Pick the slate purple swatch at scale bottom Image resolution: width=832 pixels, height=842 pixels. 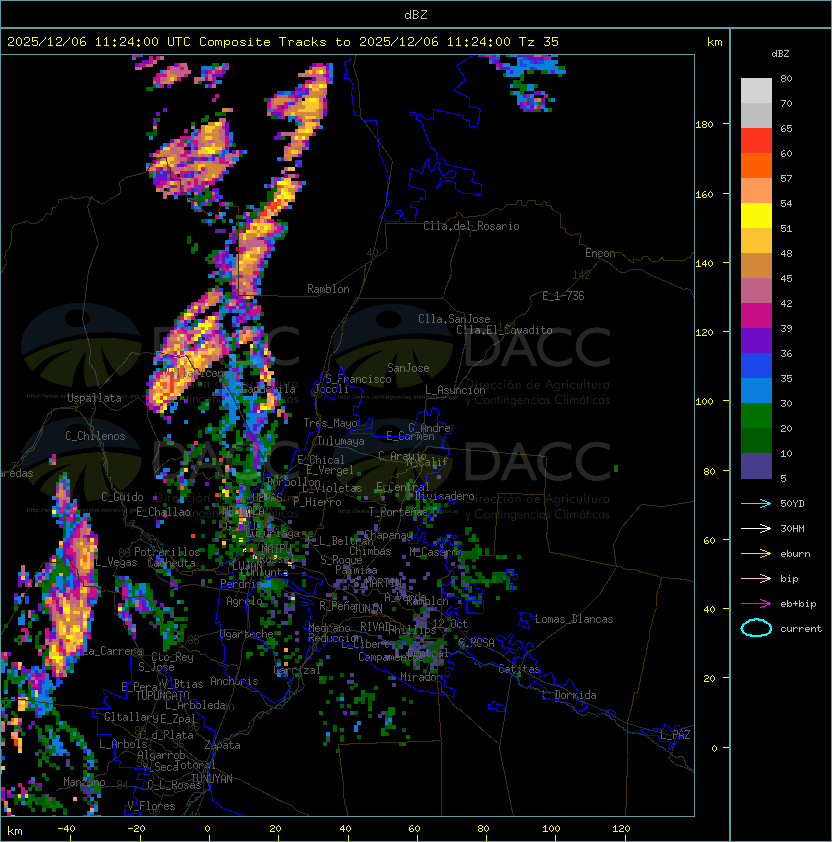click(x=756, y=466)
